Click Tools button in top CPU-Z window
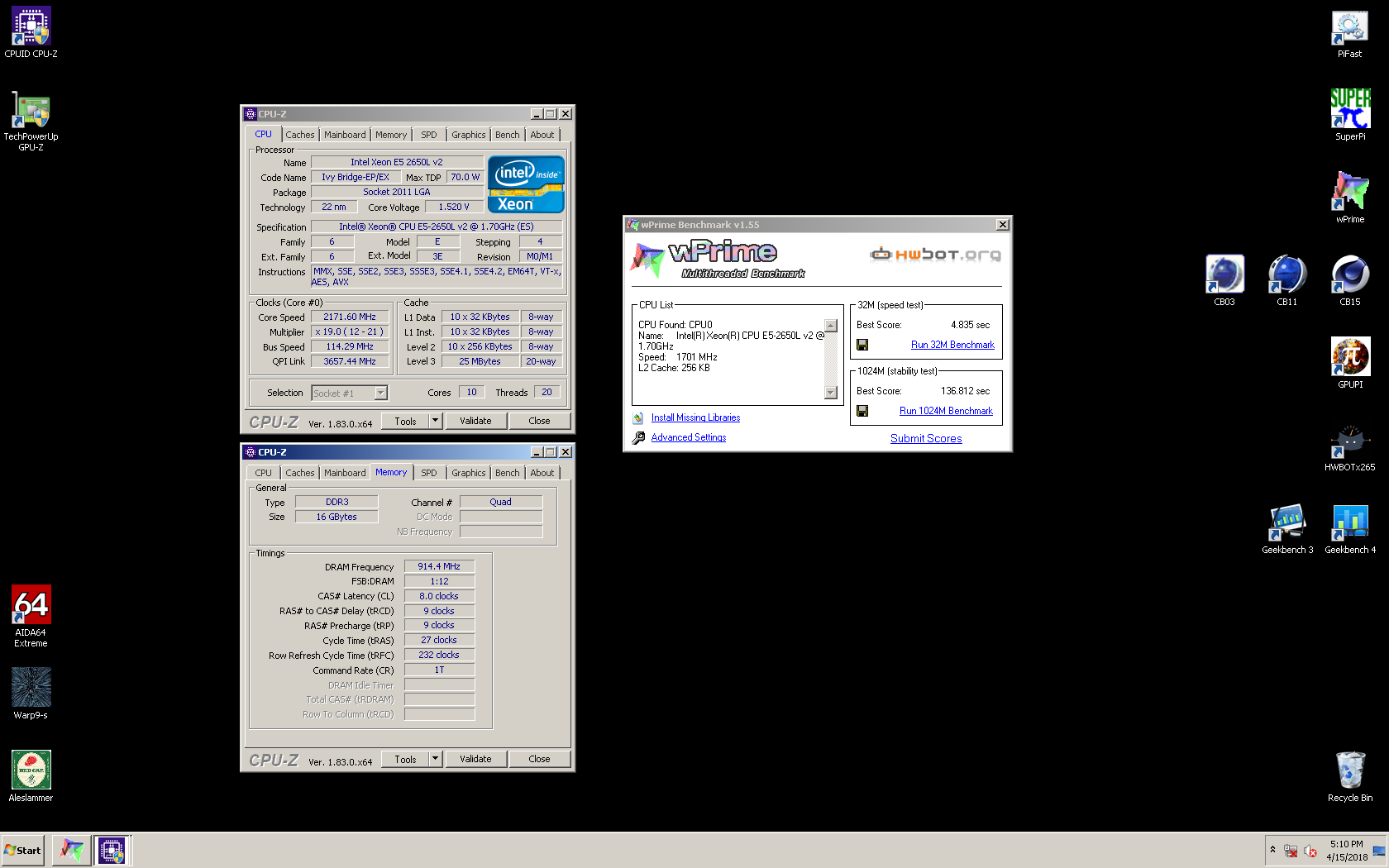 click(x=405, y=421)
